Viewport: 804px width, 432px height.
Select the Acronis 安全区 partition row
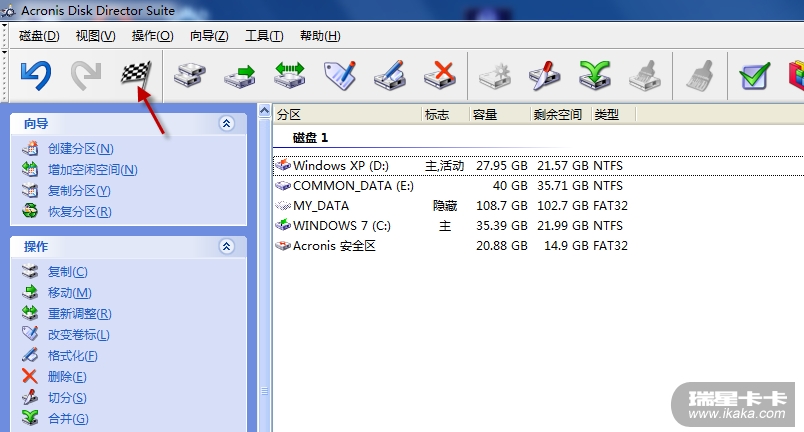(x=538, y=245)
